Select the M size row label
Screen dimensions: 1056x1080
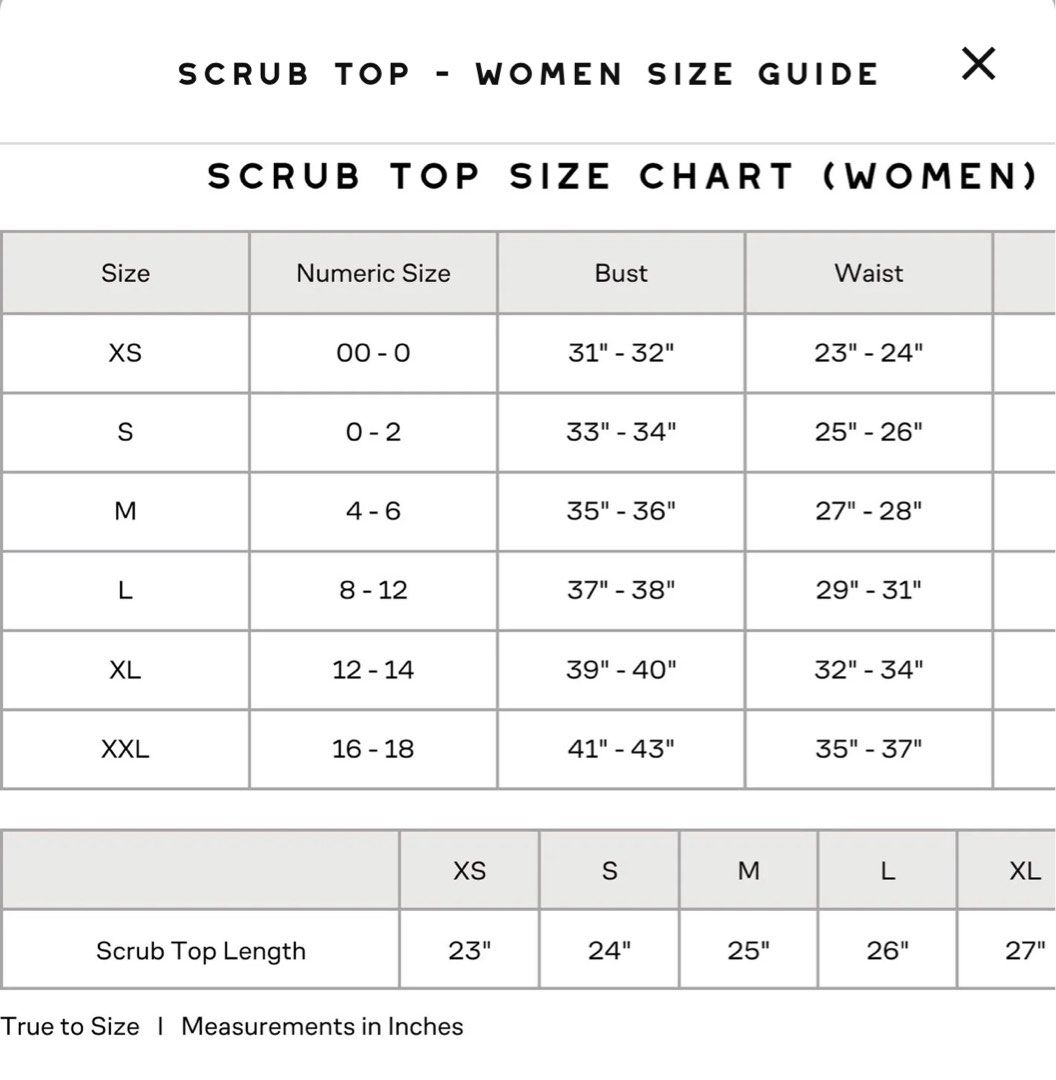tap(125, 511)
